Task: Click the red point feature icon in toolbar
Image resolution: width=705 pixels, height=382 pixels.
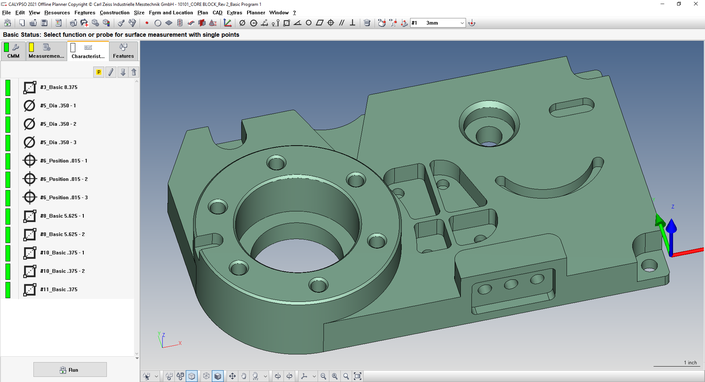Action: coord(147,23)
